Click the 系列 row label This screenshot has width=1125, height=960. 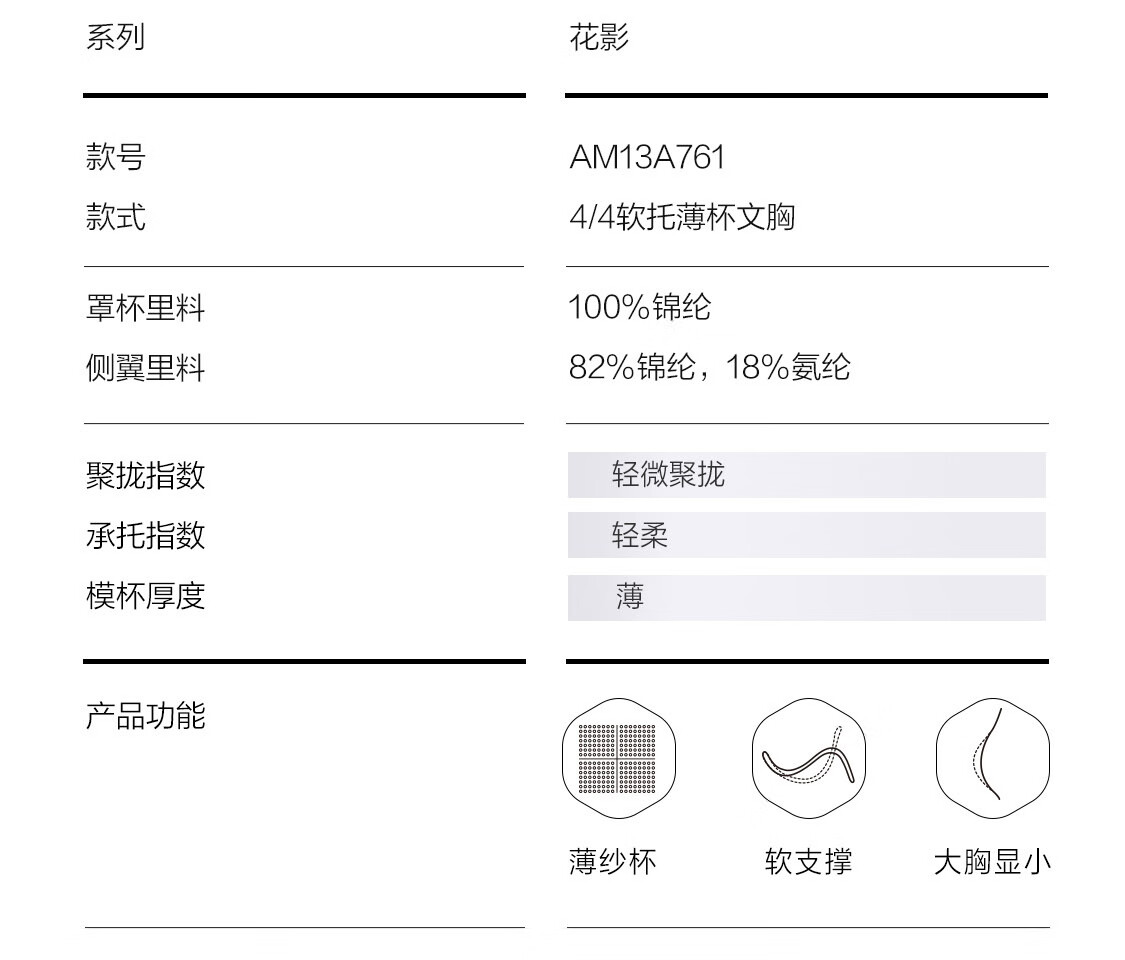point(116,37)
